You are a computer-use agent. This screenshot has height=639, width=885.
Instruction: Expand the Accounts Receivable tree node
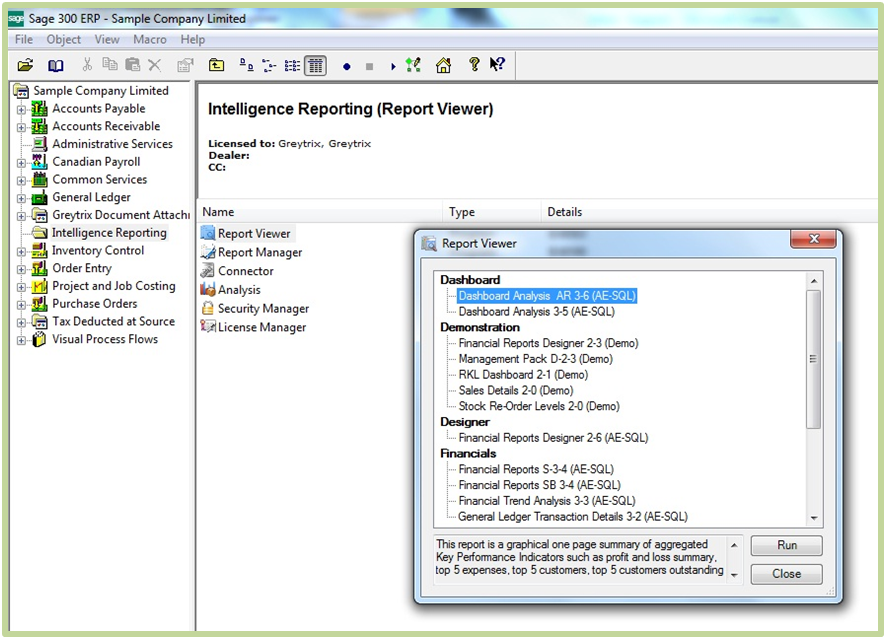coord(21,127)
